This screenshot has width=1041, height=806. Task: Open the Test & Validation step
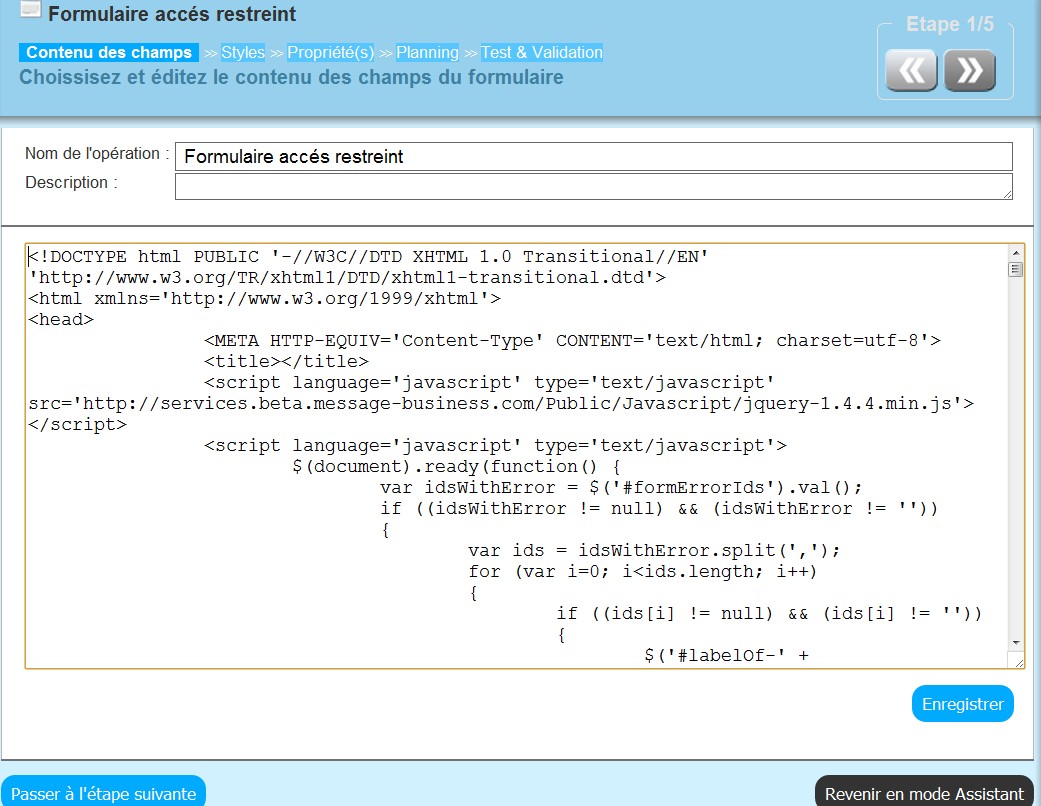(x=542, y=52)
